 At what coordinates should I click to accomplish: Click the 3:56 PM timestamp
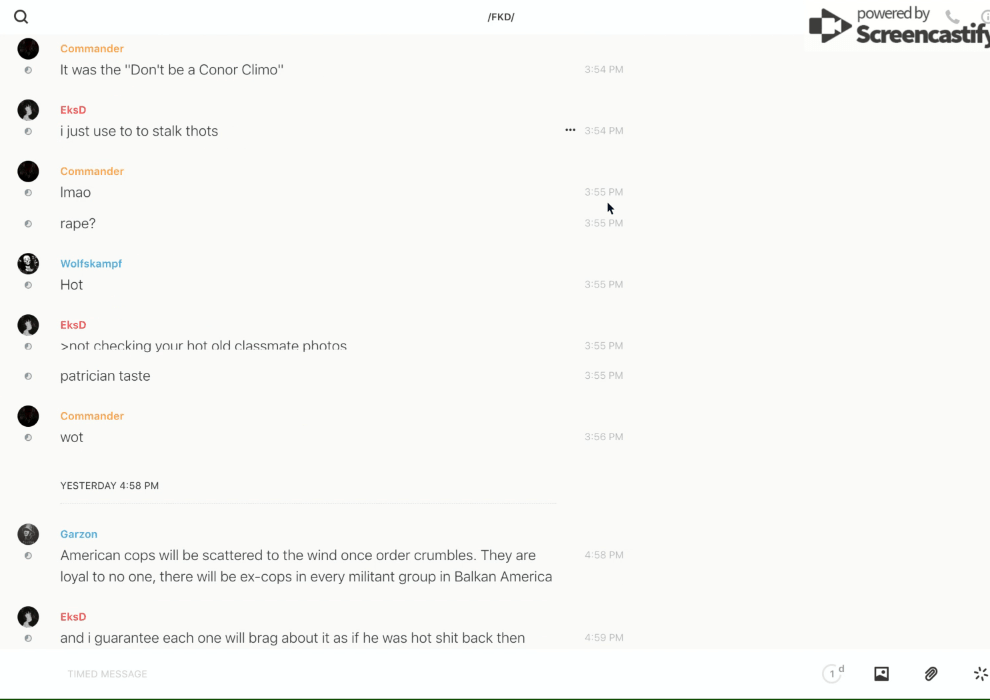click(x=604, y=437)
